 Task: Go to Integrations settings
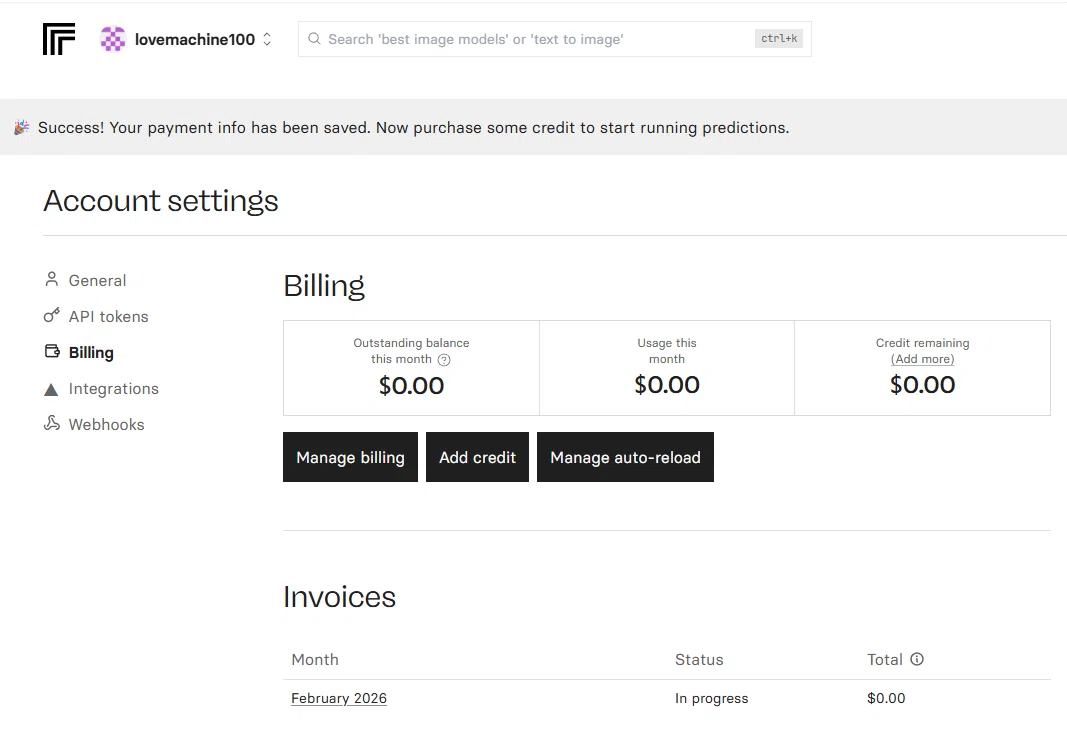[x=114, y=389]
